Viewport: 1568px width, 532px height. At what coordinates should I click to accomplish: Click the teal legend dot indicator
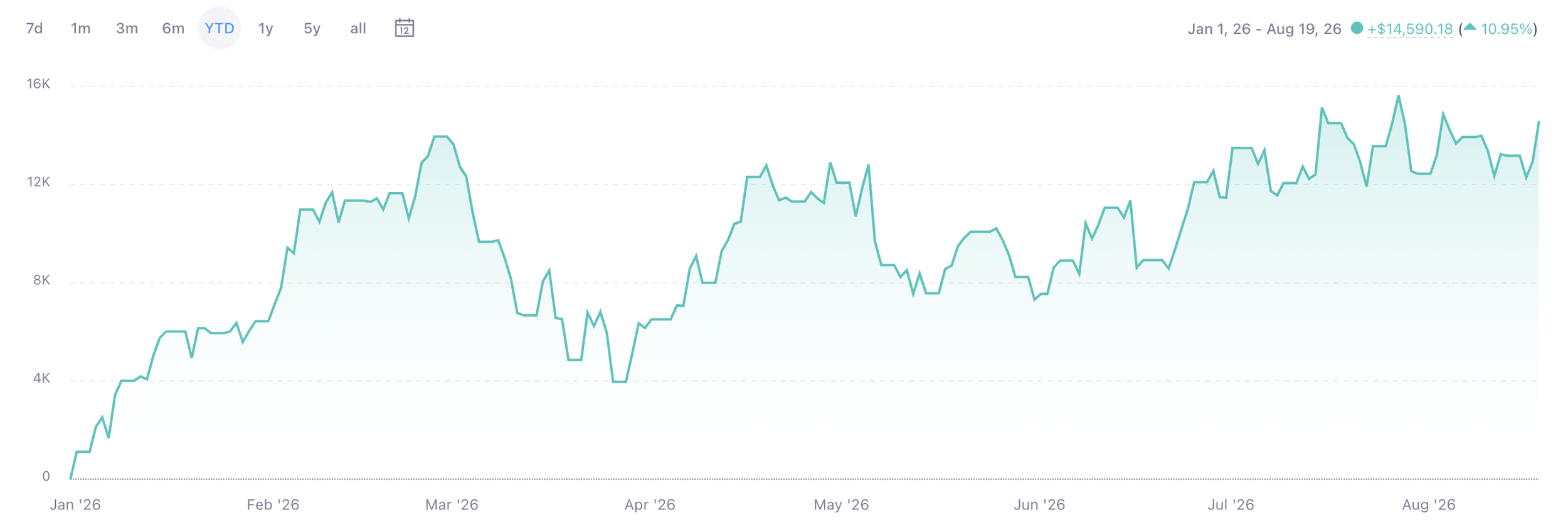coord(1357,28)
